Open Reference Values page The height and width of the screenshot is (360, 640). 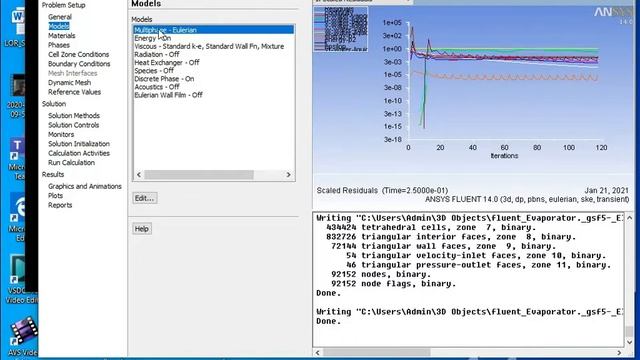tap(74, 92)
